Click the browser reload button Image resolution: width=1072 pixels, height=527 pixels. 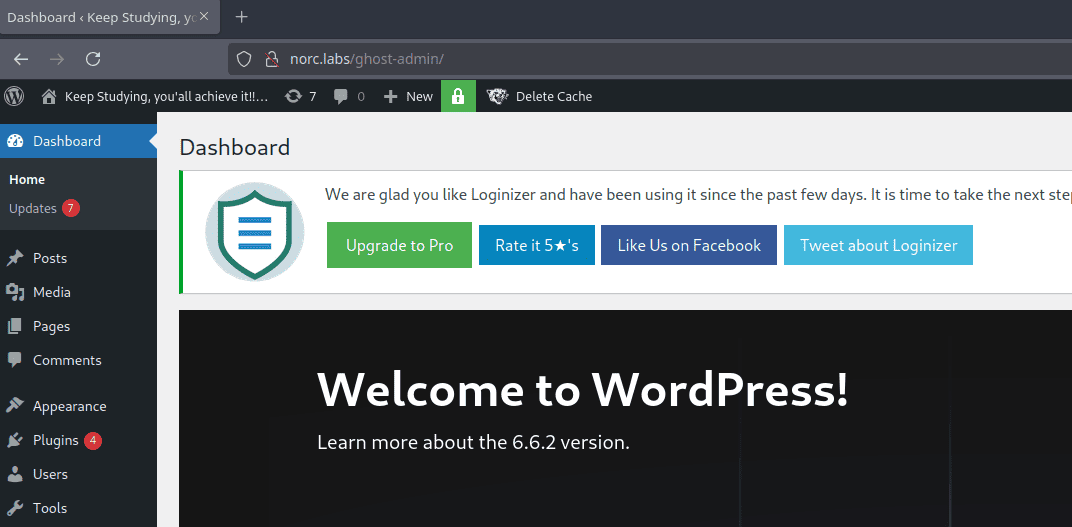(93, 59)
